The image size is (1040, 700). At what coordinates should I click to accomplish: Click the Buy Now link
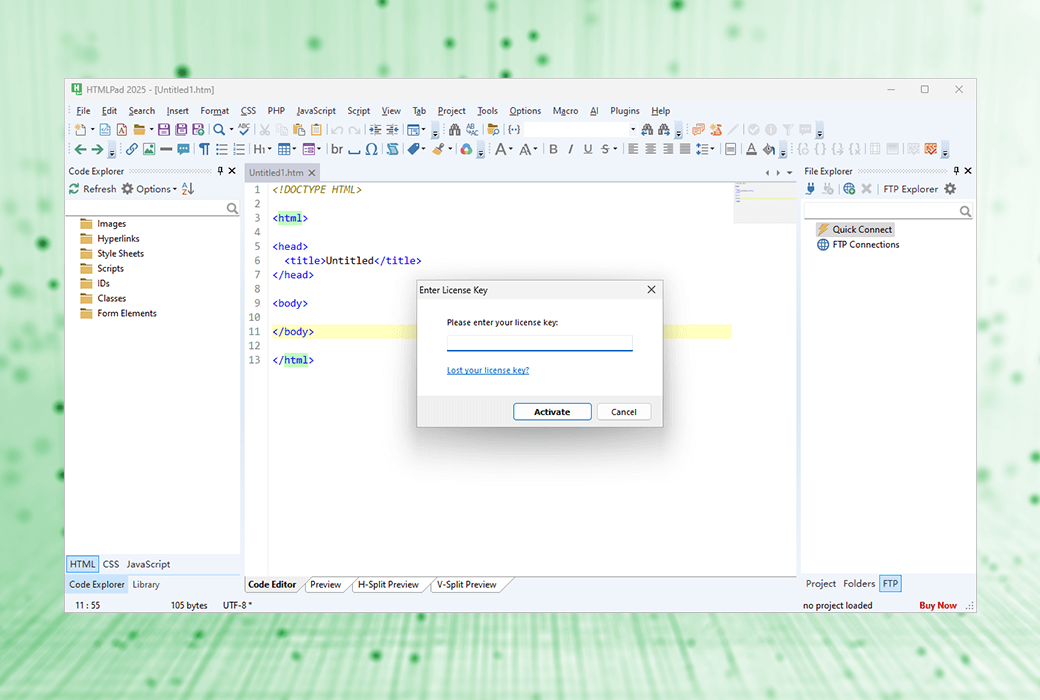938,605
